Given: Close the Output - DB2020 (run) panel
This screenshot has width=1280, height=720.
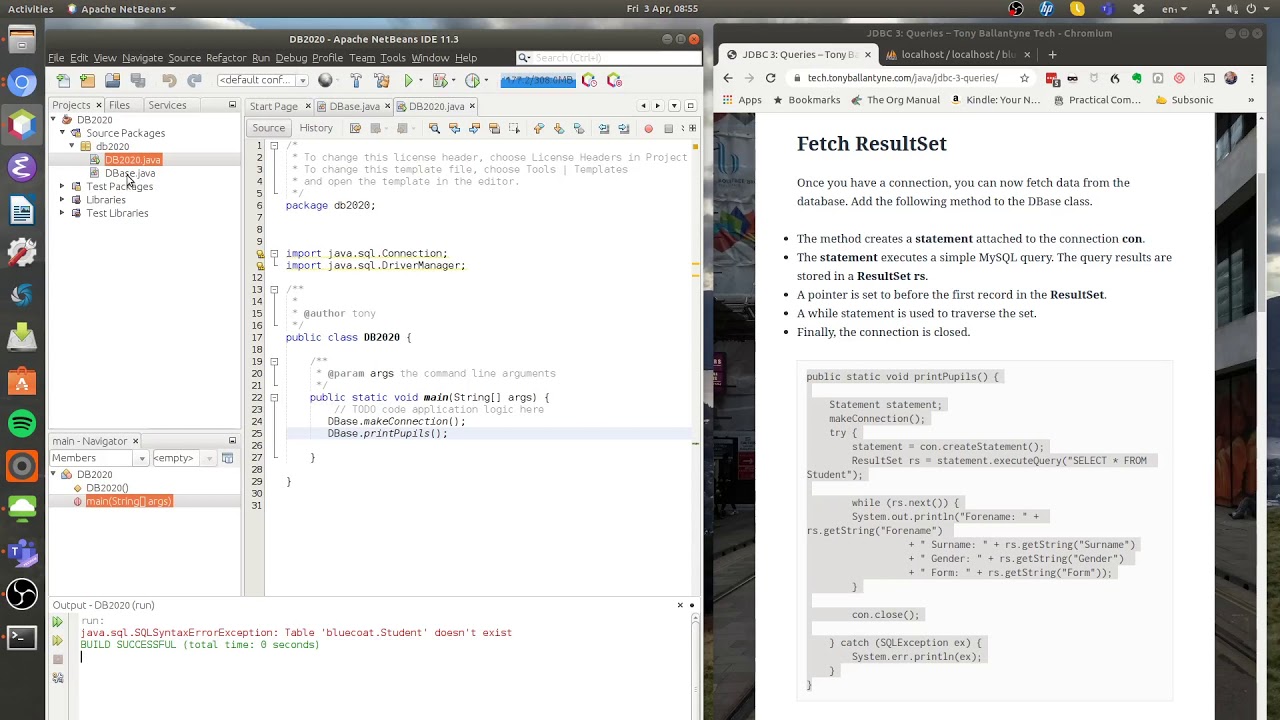Looking at the screenshot, I should click(680, 605).
